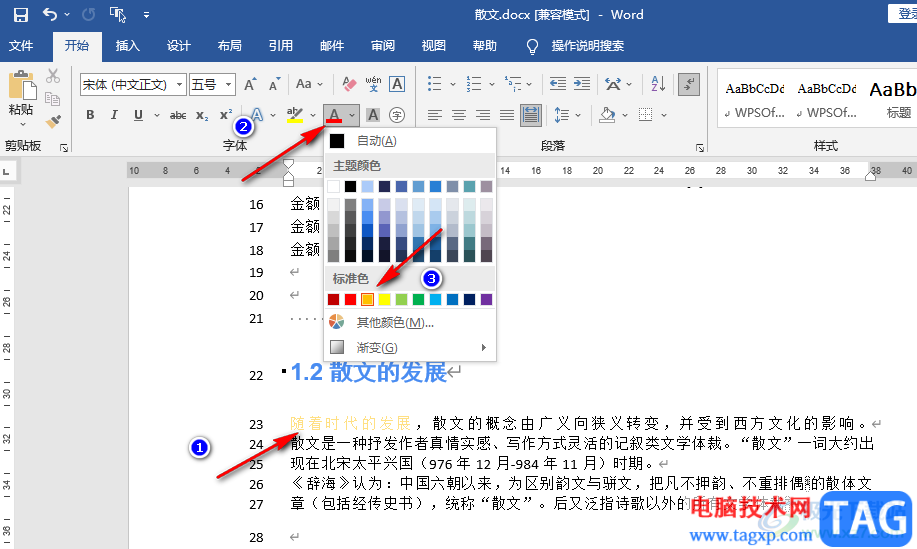Click the touch/mouse mode icon
Image resolution: width=917 pixels, height=549 pixels.
click(118, 15)
